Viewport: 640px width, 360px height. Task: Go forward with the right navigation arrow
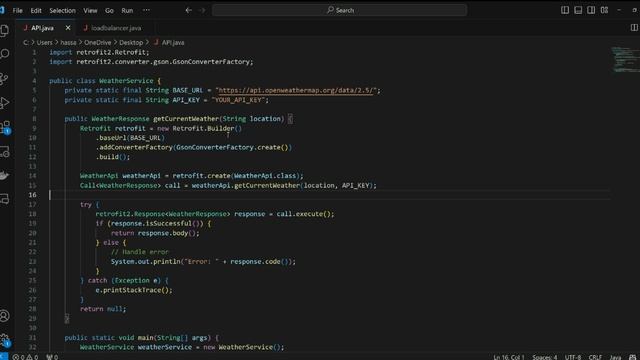pyautogui.click(x=202, y=10)
